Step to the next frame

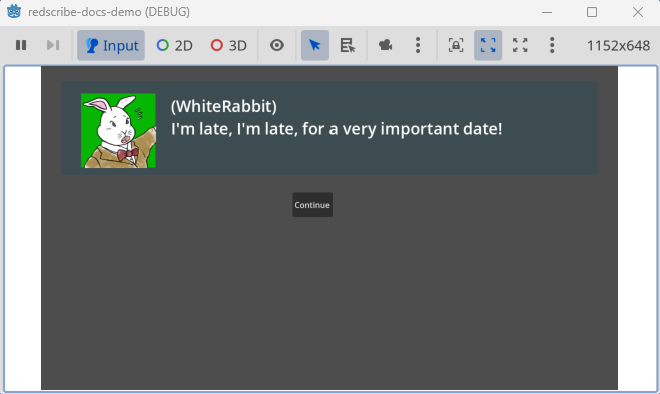[x=53, y=45]
